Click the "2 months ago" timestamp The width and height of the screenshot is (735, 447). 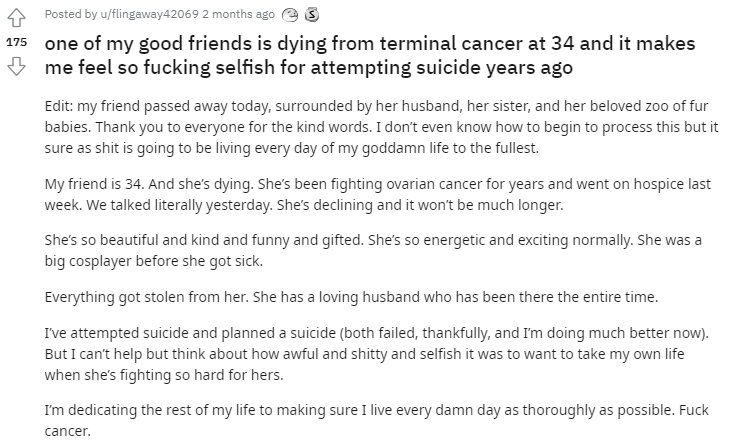(x=239, y=15)
